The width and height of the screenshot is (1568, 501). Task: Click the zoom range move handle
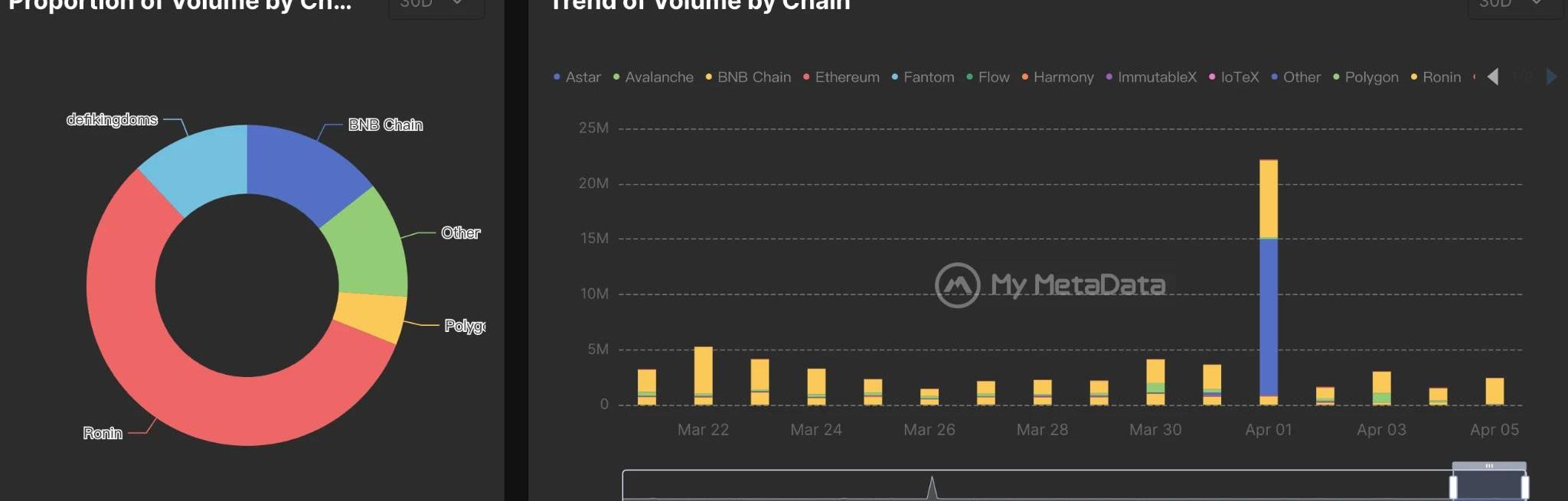click(1489, 466)
